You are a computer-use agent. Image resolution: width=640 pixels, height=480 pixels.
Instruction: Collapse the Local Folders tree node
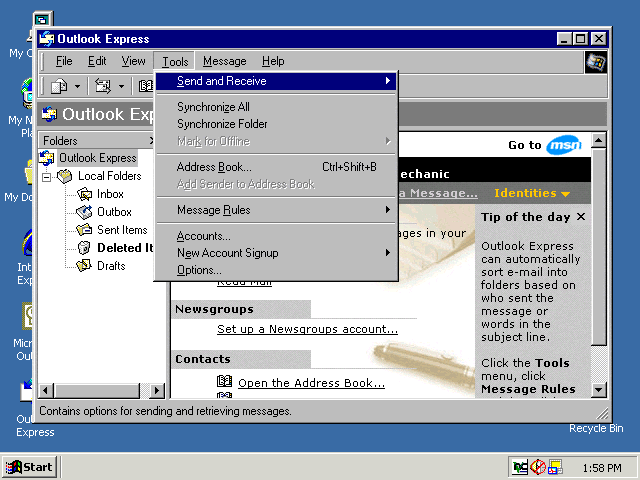[47, 177]
